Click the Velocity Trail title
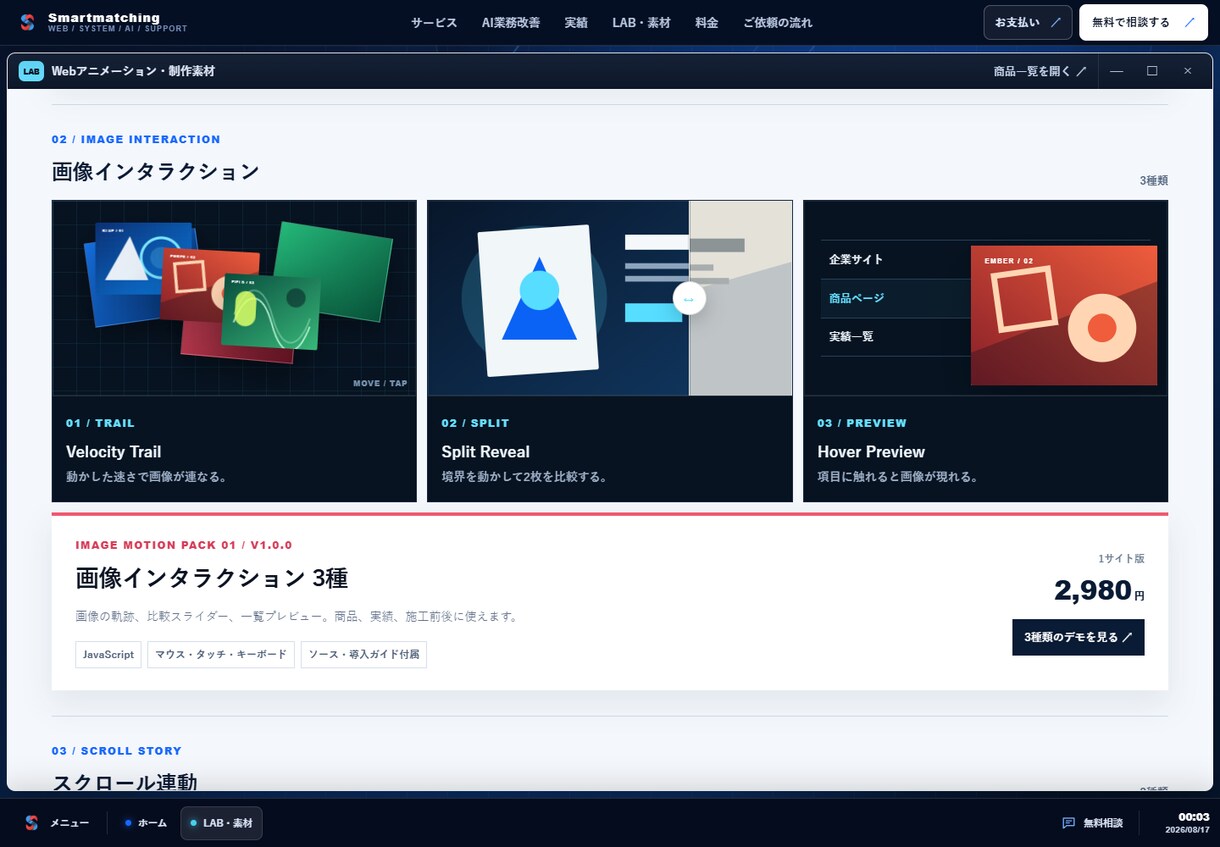Image resolution: width=1220 pixels, height=847 pixels. click(x=113, y=452)
